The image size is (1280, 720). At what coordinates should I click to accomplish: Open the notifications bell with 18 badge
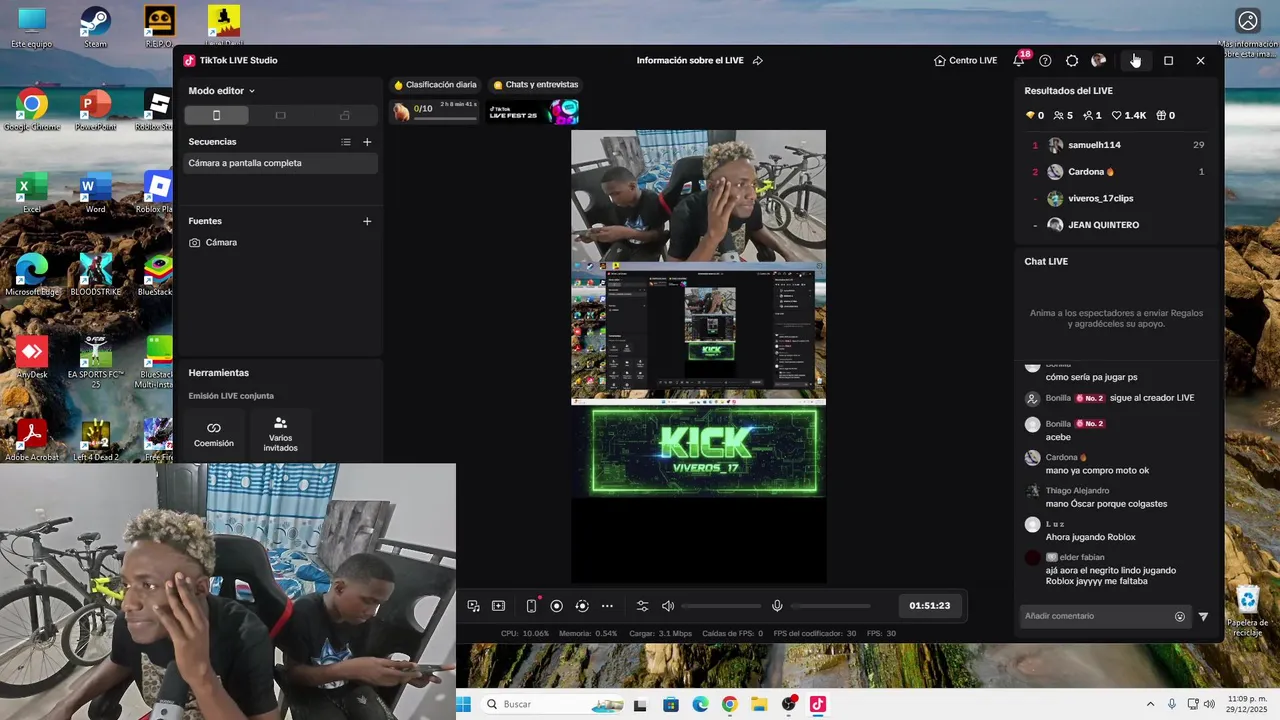[x=1019, y=61]
